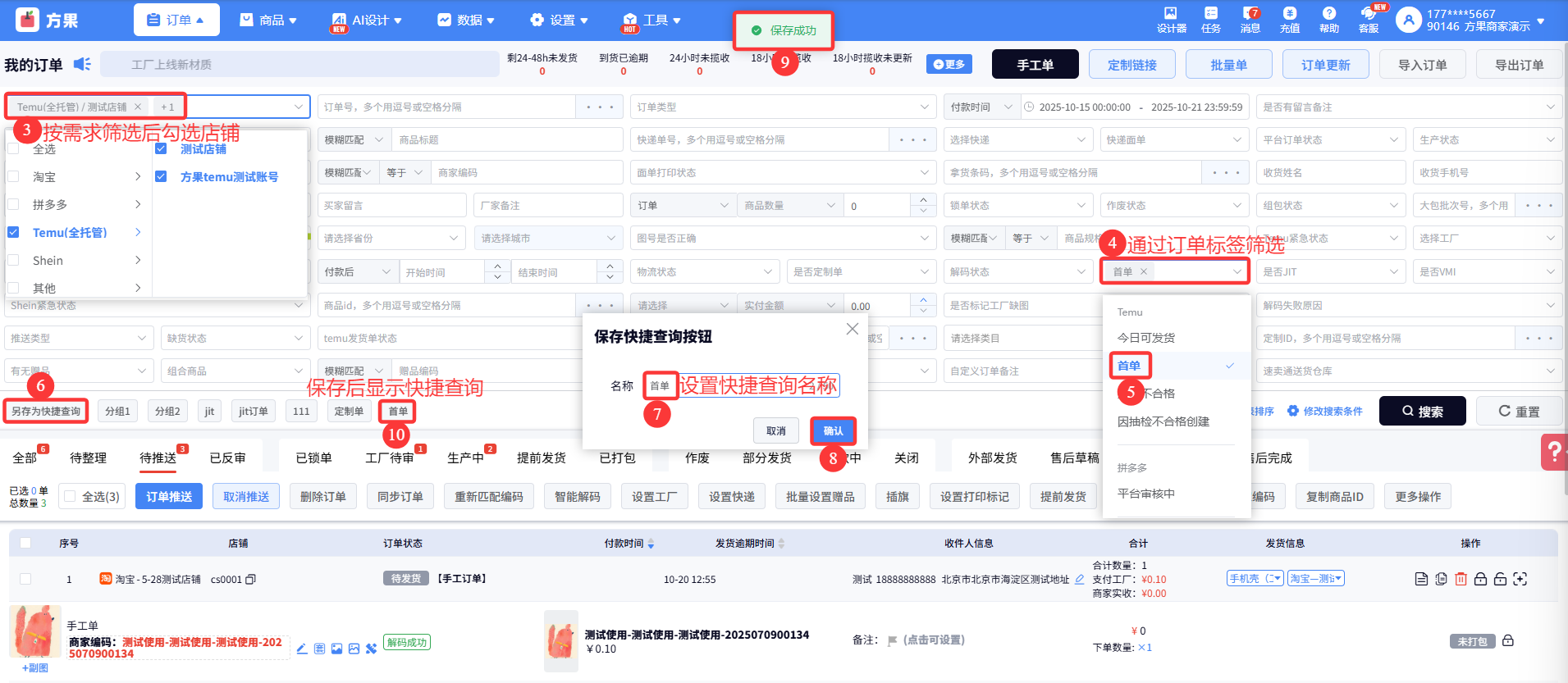1568x683 pixels.
Task: Open the 设计器 designer icon
Action: [1171, 14]
